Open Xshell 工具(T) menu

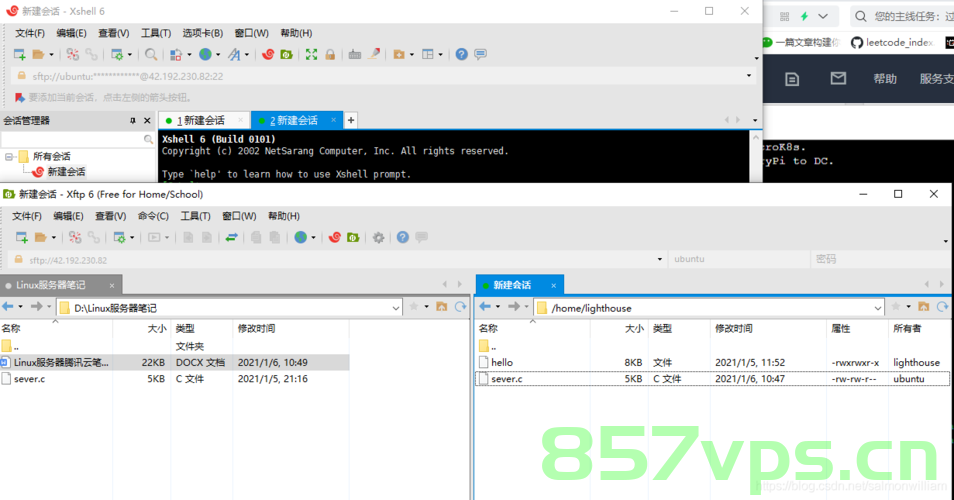(x=156, y=33)
